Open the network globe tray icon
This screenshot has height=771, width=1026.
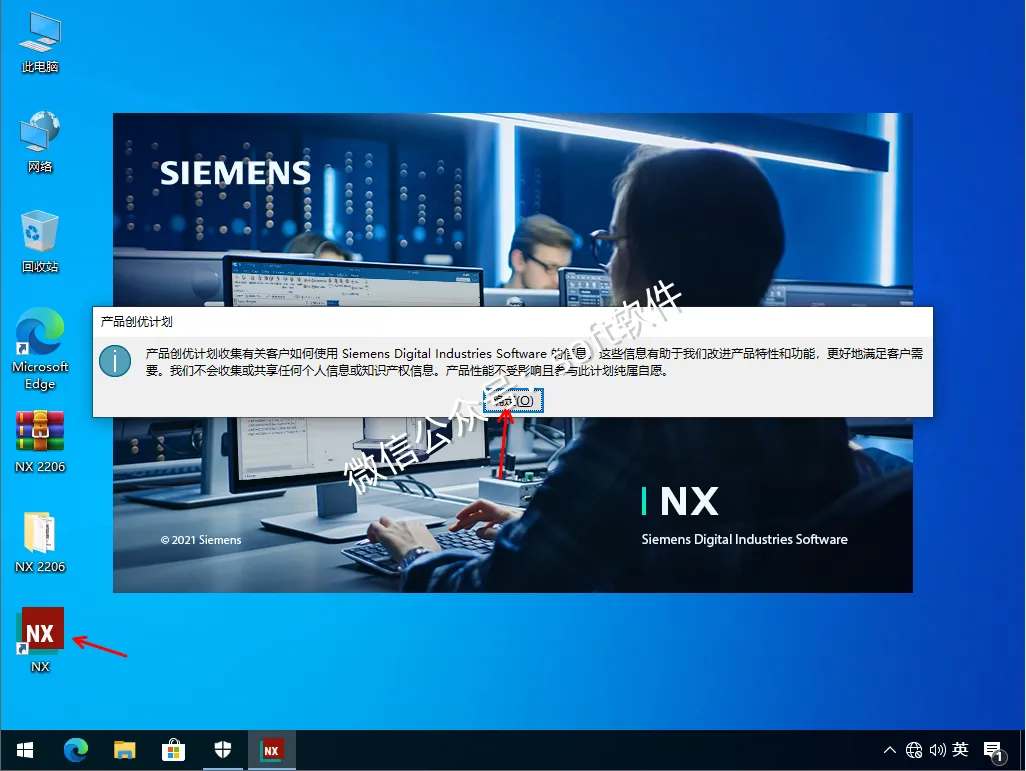point(914,750)
